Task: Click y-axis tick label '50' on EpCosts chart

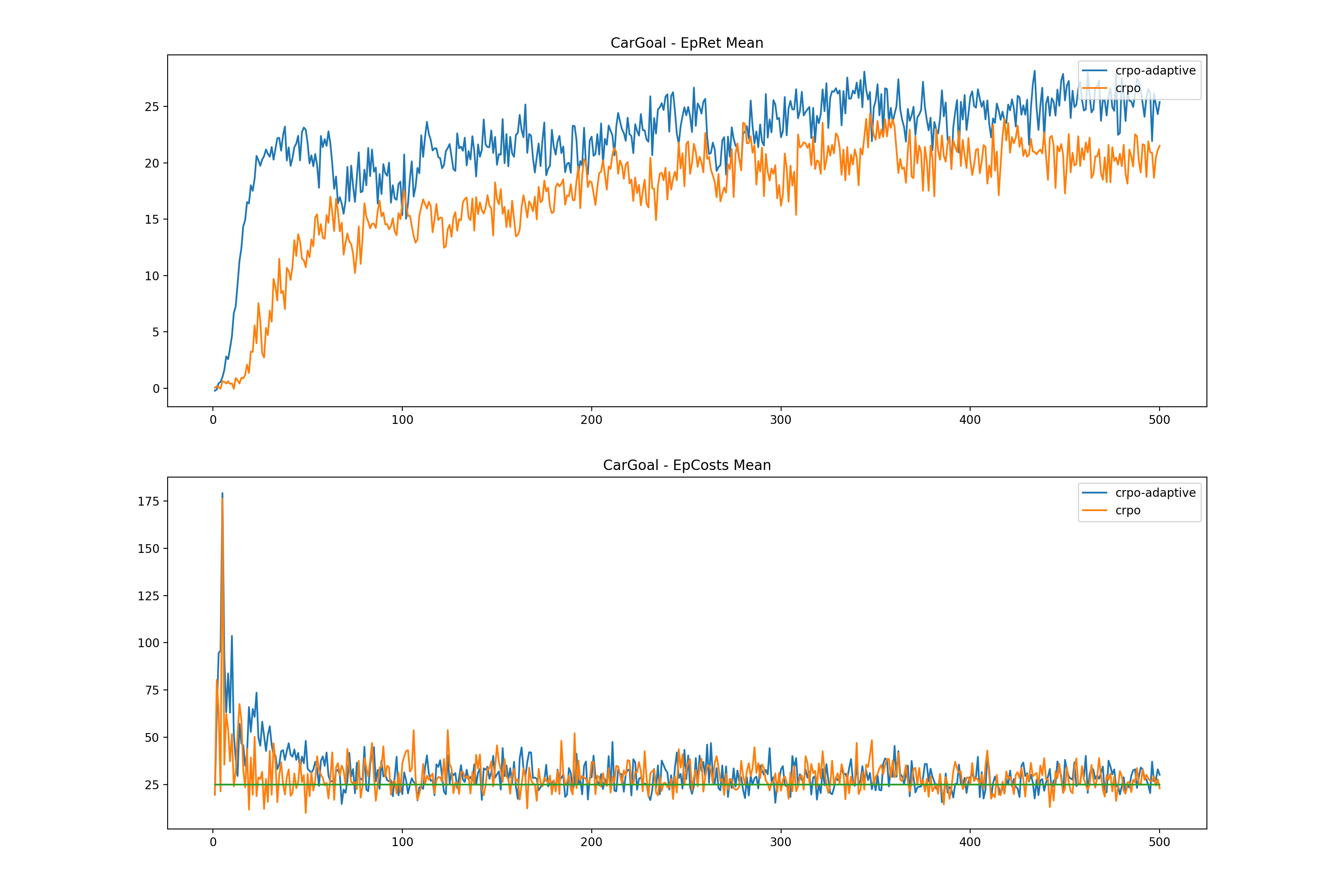Action: pyautogui.click(x=152, y=738)
